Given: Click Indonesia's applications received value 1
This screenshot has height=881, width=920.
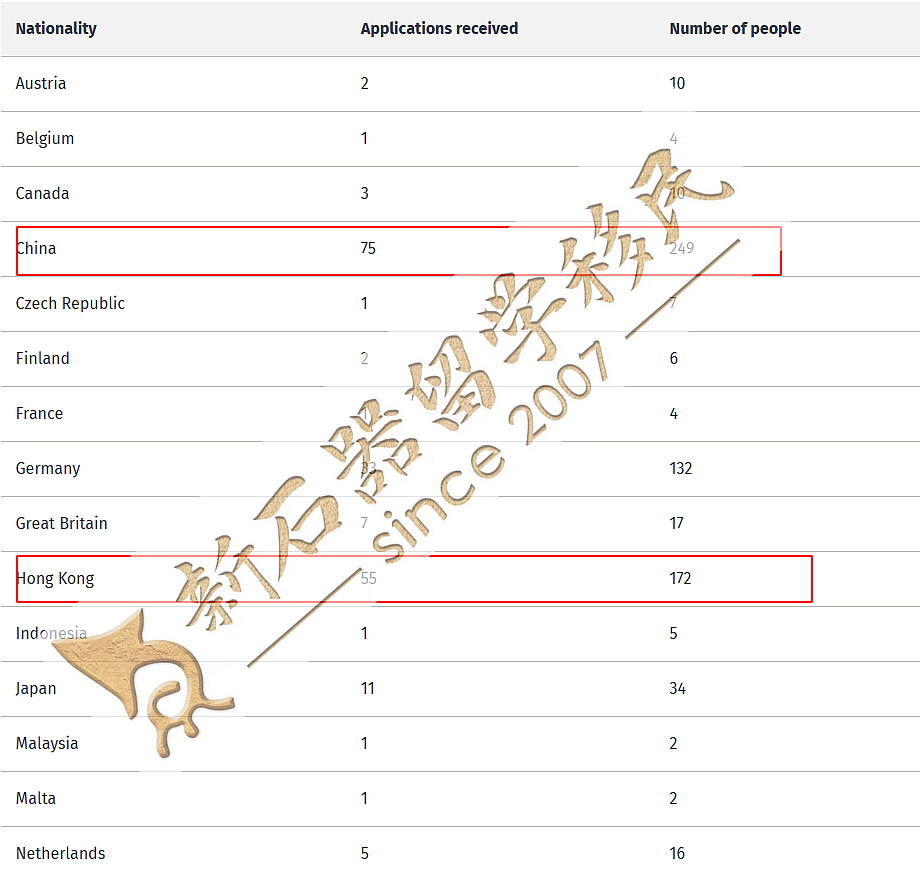Looking at the screenshot, I should coord(364,633).
